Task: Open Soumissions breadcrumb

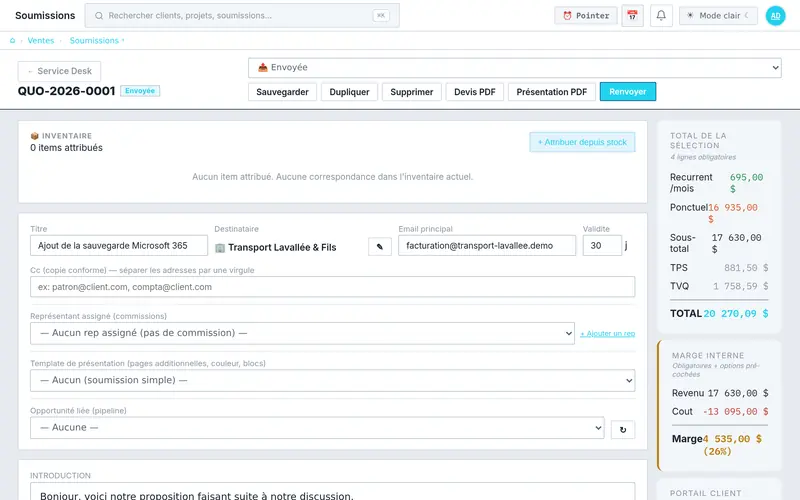Action: pyautogui.click(x=94, y=40)
